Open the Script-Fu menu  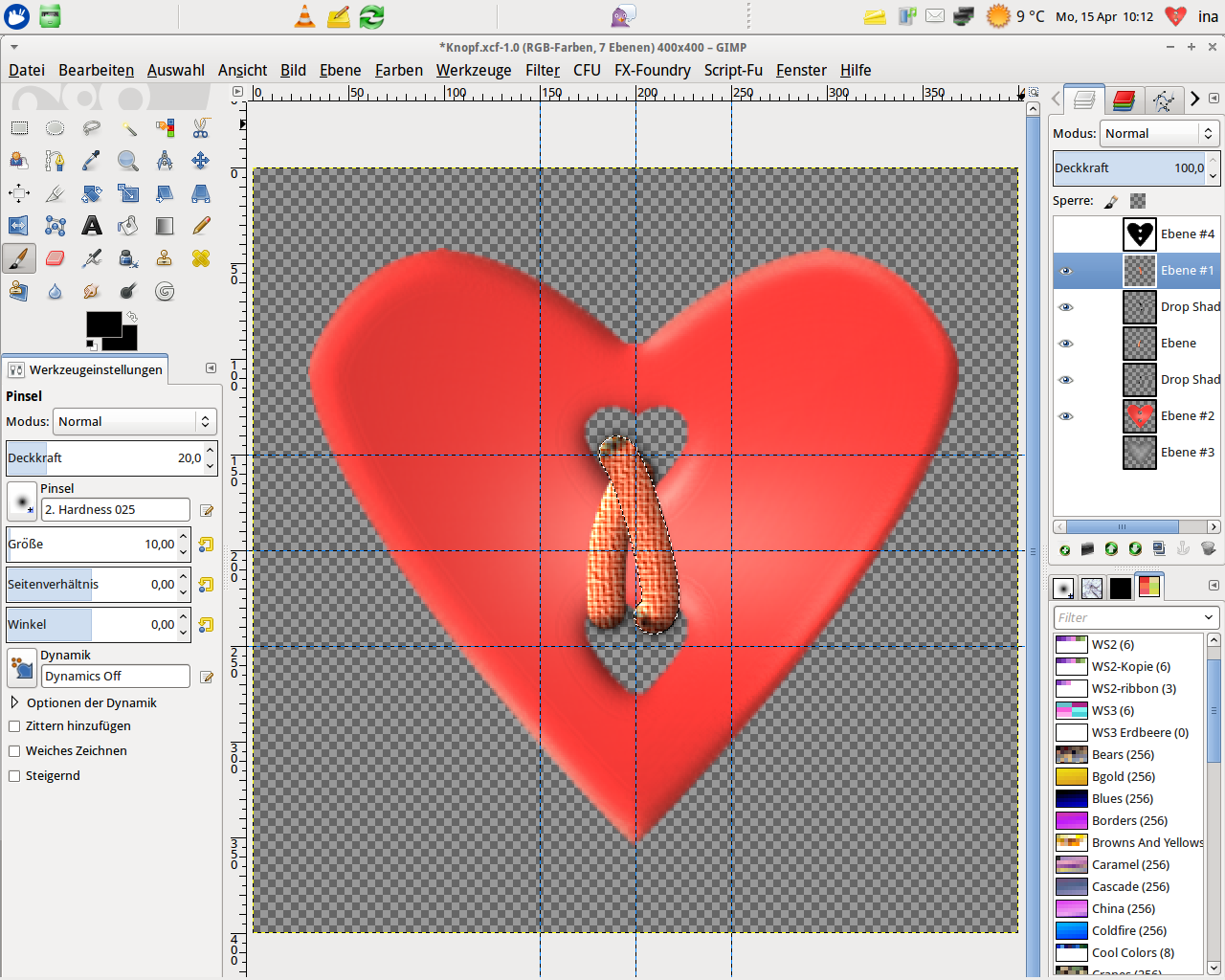[x=732, y=71]
